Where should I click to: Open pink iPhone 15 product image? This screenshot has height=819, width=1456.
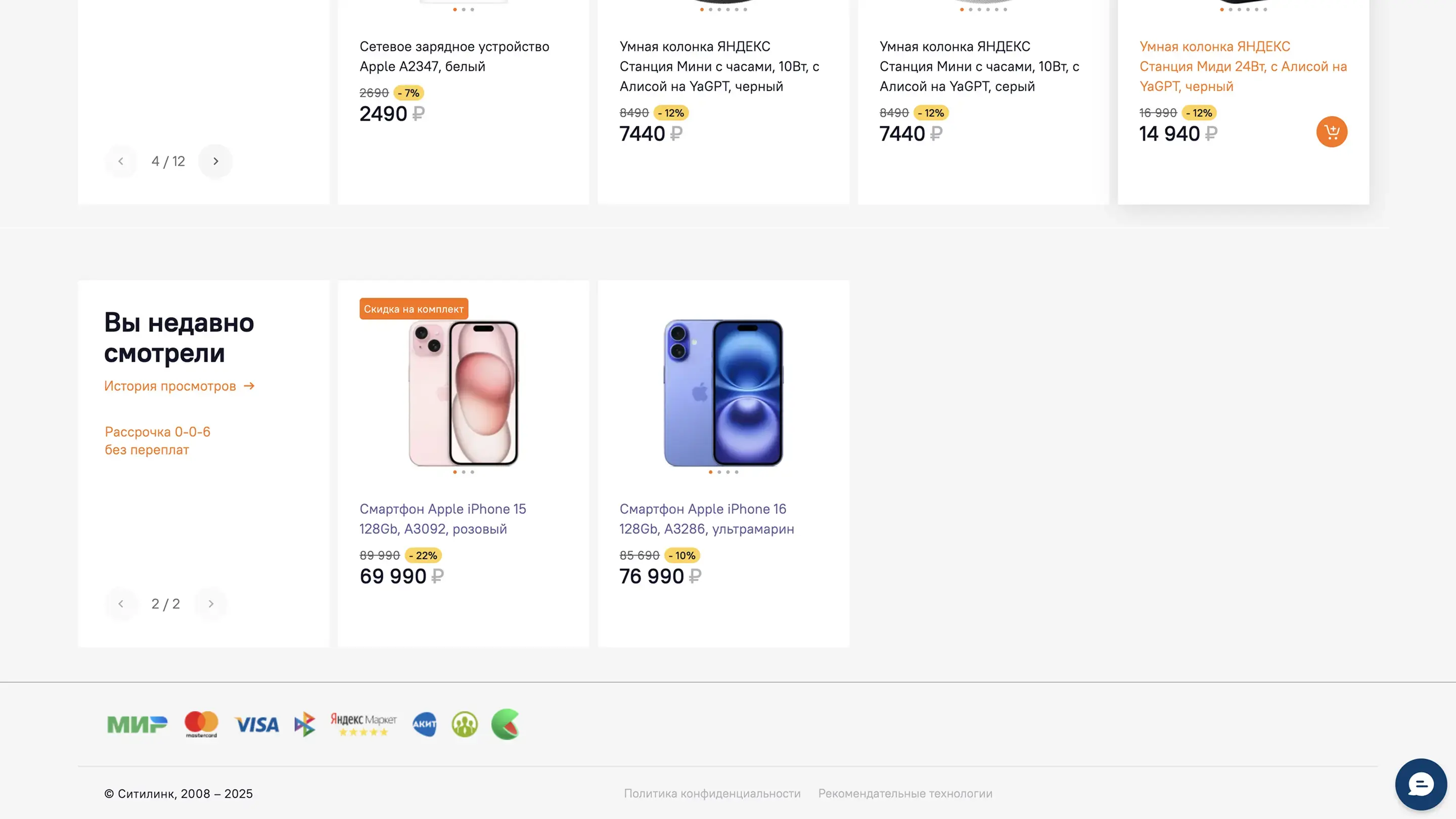[x=464, y=393]
